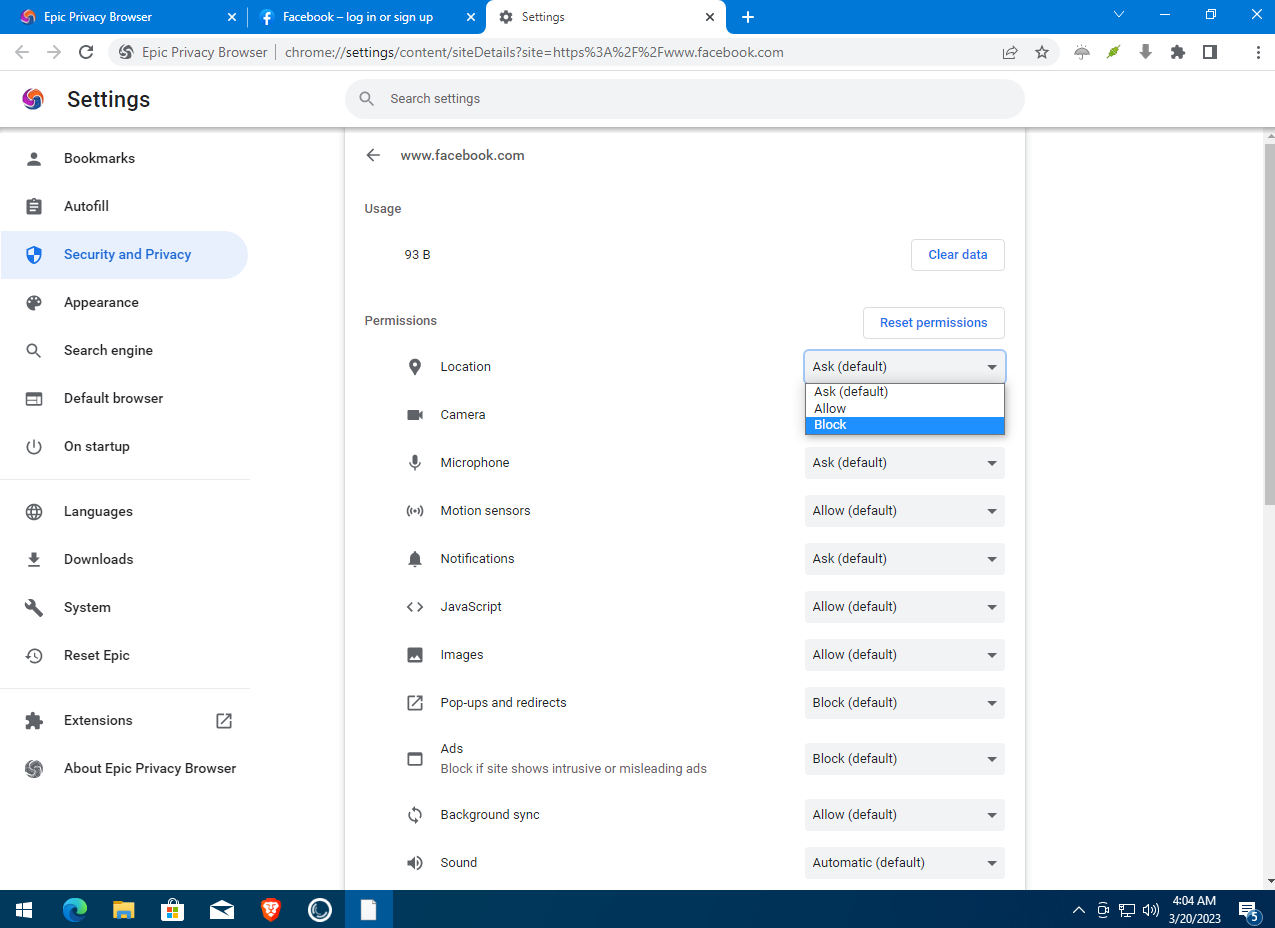
Task: Switch to the Epic Privacy Browser tab
Action: pos(126,17)
